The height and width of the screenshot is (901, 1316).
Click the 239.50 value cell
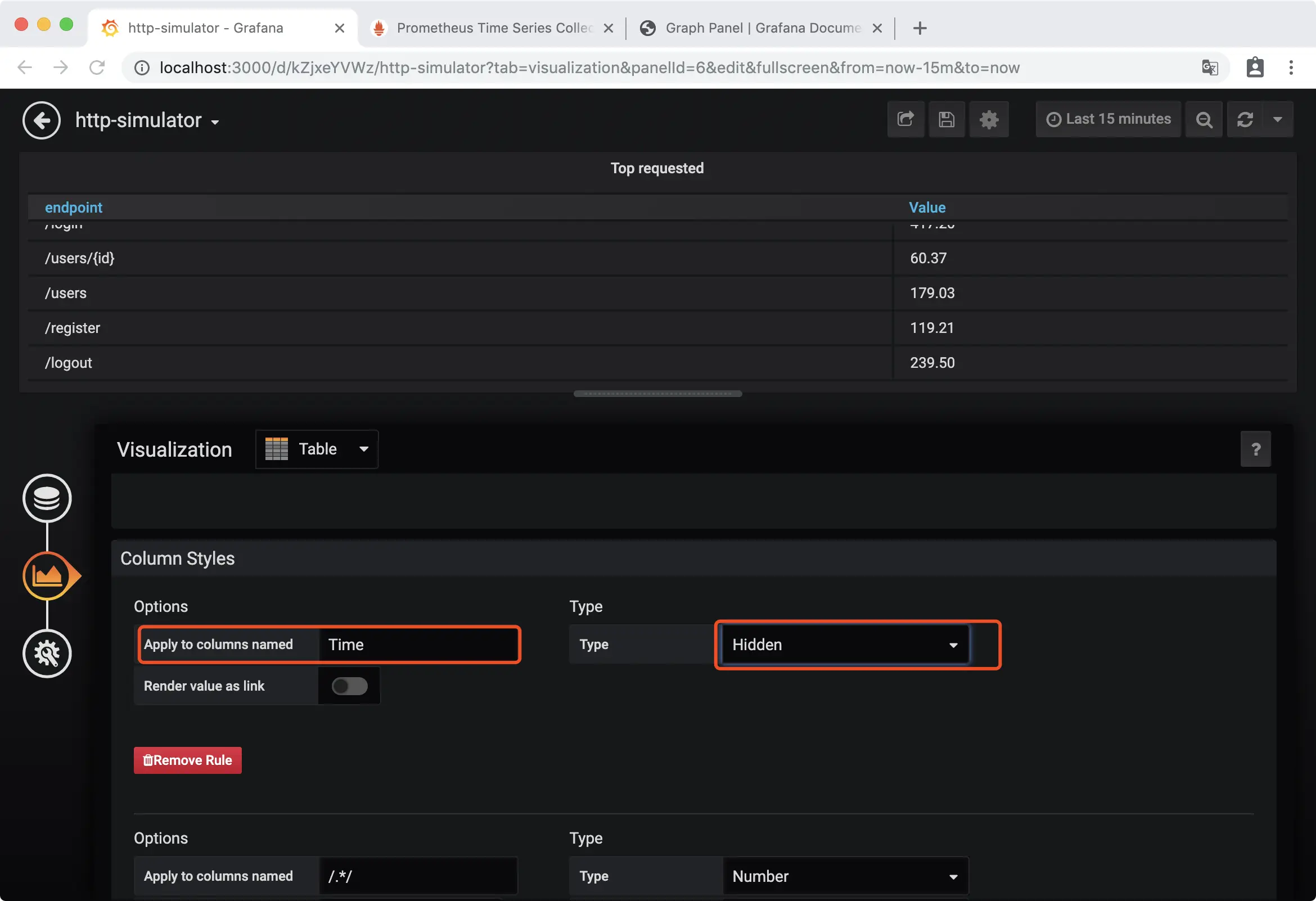(1091, 362)
